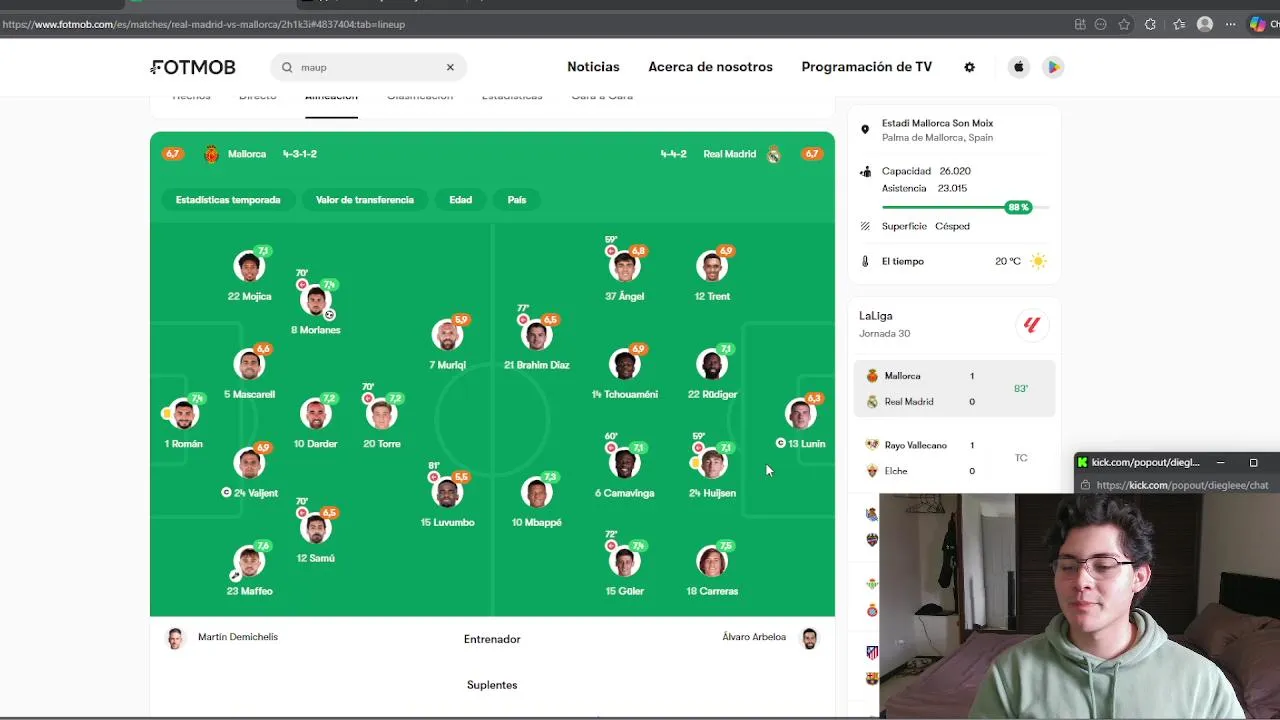Open Rayo Vallecano vs Elche match row

pyautogui.click(x=954, y=458)
